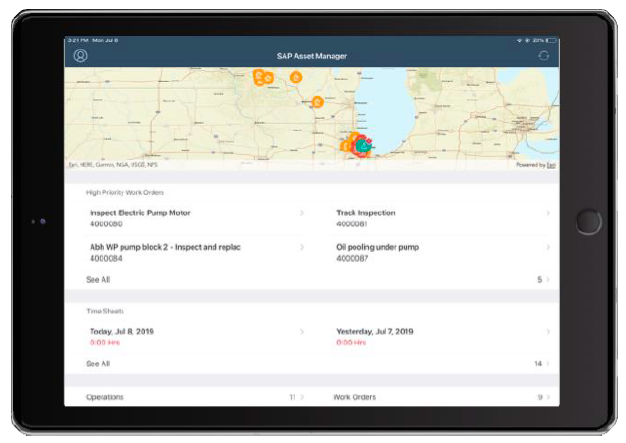The height and width of the screenshot is (443, 626).
Task: Expand chevron for Inspect Electric Pump Motor
Action: pyautogui.click(x=302, y=213)
